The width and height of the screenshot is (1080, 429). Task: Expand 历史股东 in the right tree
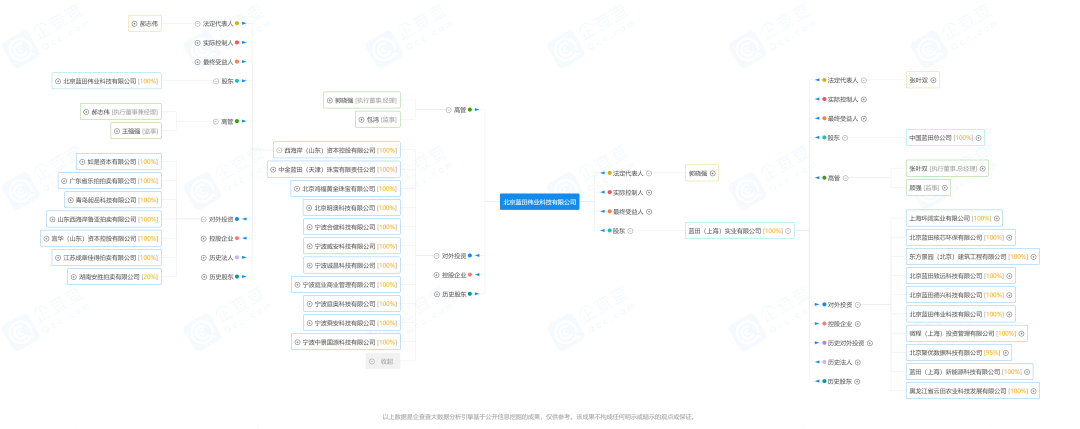[x=858, y=381]
